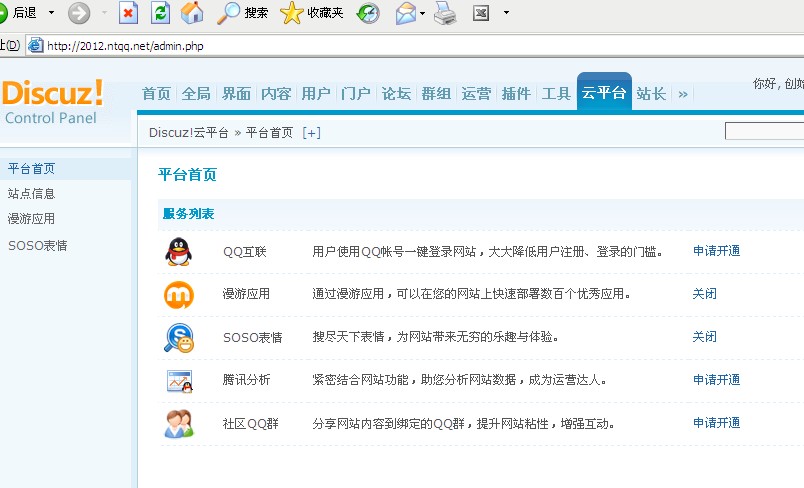
Task: Select 站点信息 in the sidebar
Action: pos(31,194)
